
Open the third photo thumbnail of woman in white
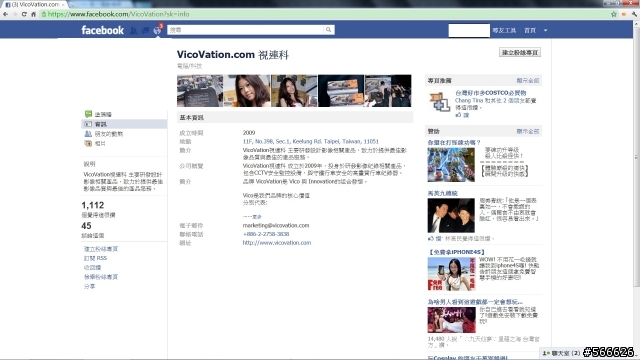[294, 91]
